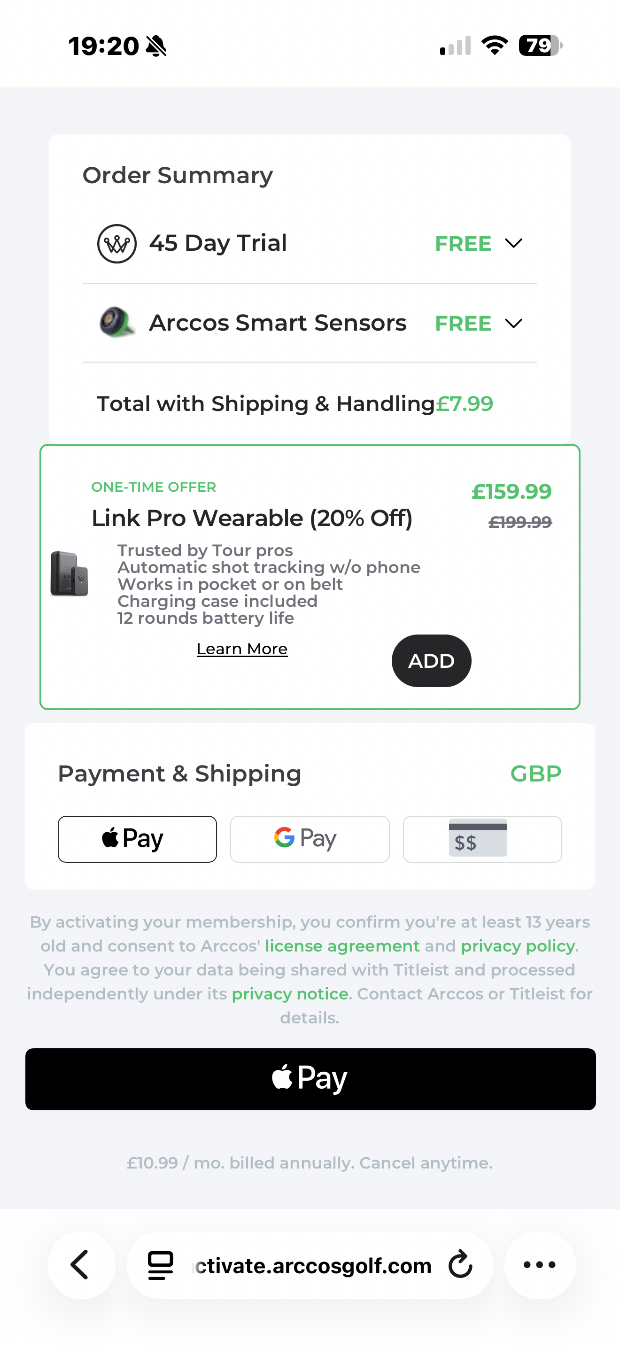Pay with the black Apple Pay button

[x=310, y=1079]
